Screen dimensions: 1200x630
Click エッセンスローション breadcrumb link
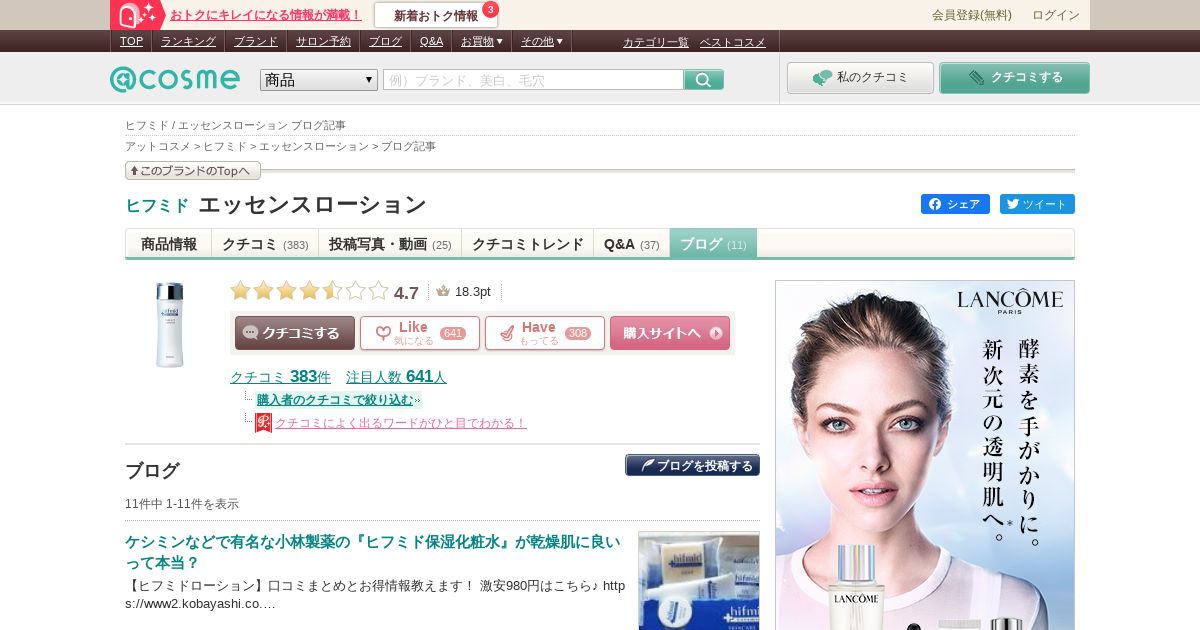pyautogui.click(x=314, y=146)
